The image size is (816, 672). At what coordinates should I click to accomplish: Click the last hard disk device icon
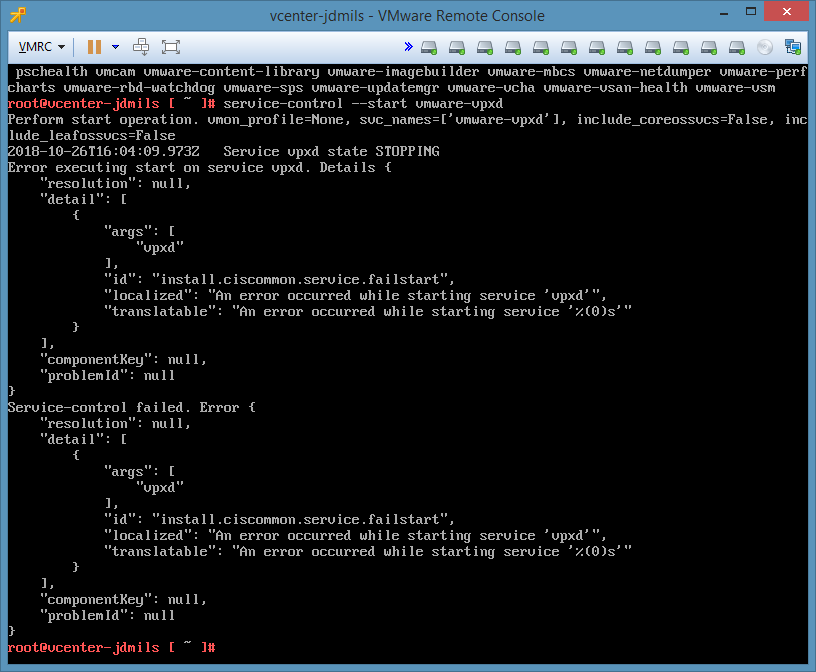coord(737,46)
